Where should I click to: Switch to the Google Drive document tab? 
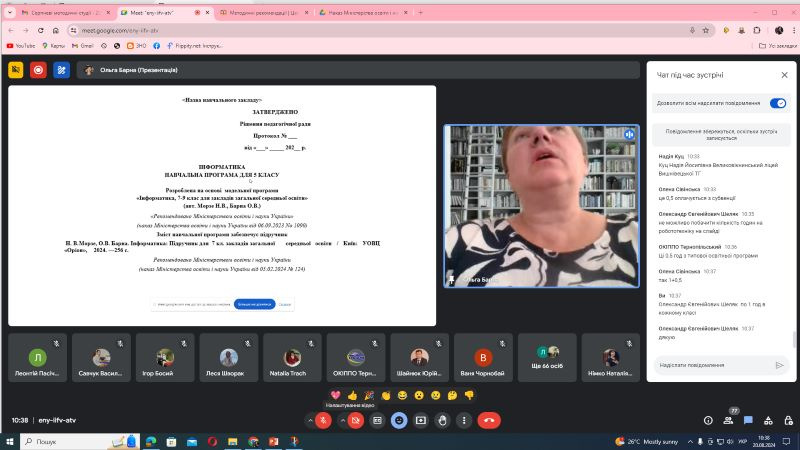363,13
